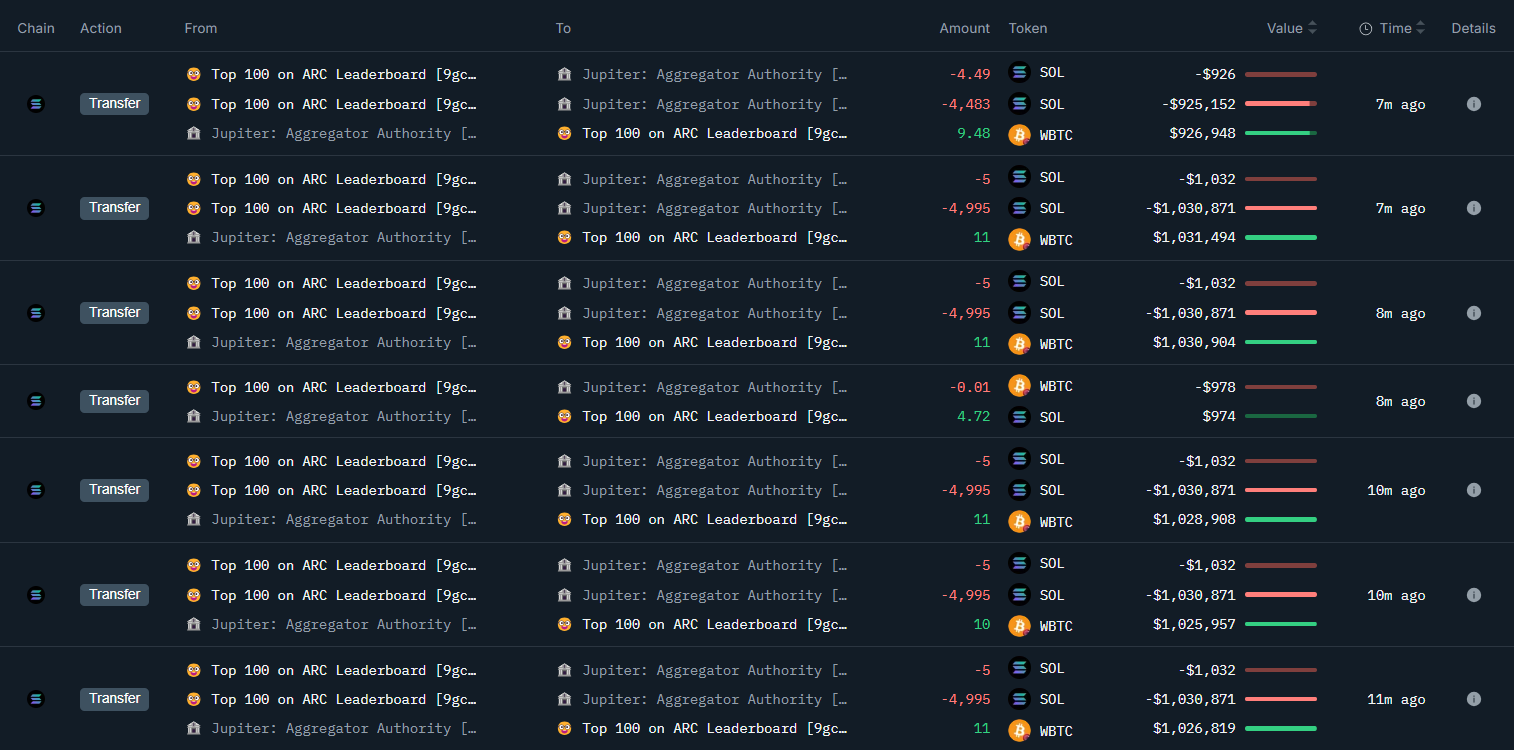Screen dimensions: 1514x750
Task: Open details info icon for the $1,030,904 row
Action: pos(1473,313)
